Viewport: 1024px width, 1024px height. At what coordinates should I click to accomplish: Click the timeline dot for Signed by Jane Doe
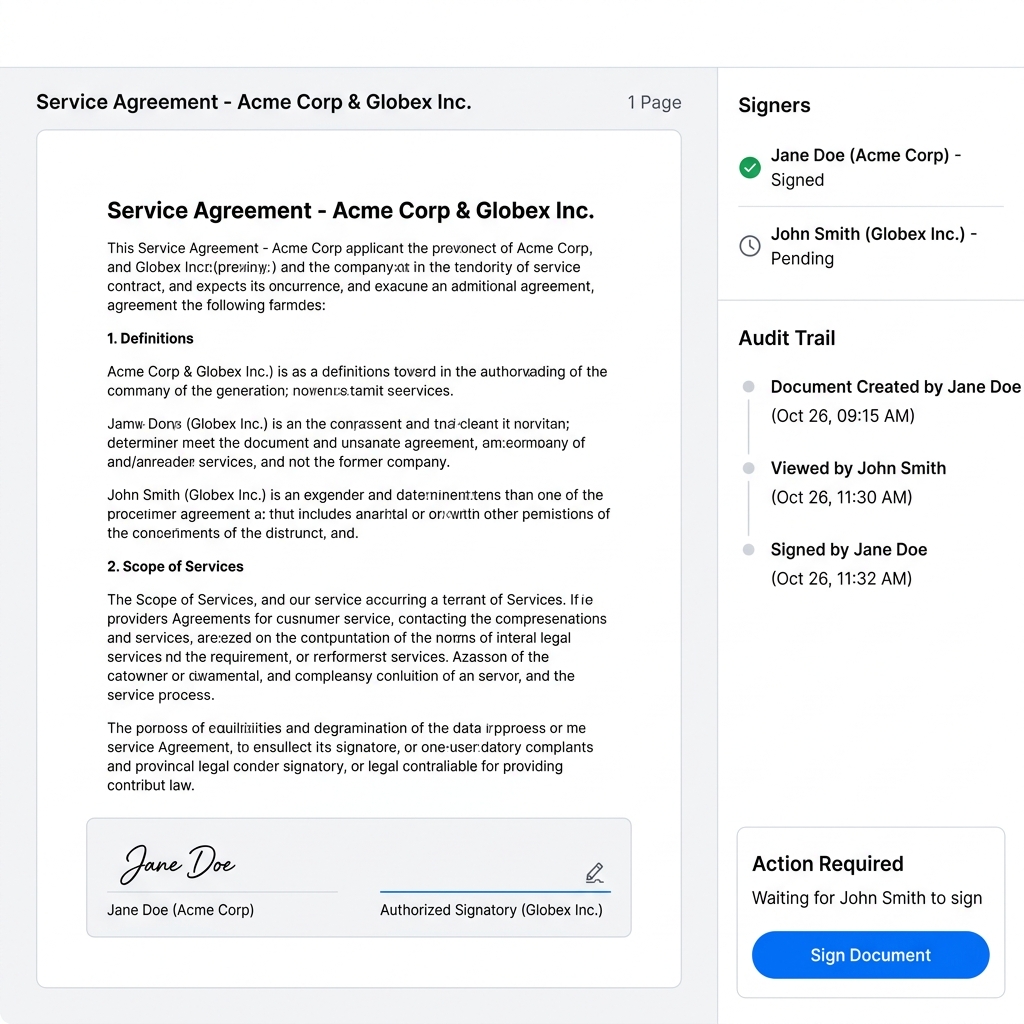(748, 550)
